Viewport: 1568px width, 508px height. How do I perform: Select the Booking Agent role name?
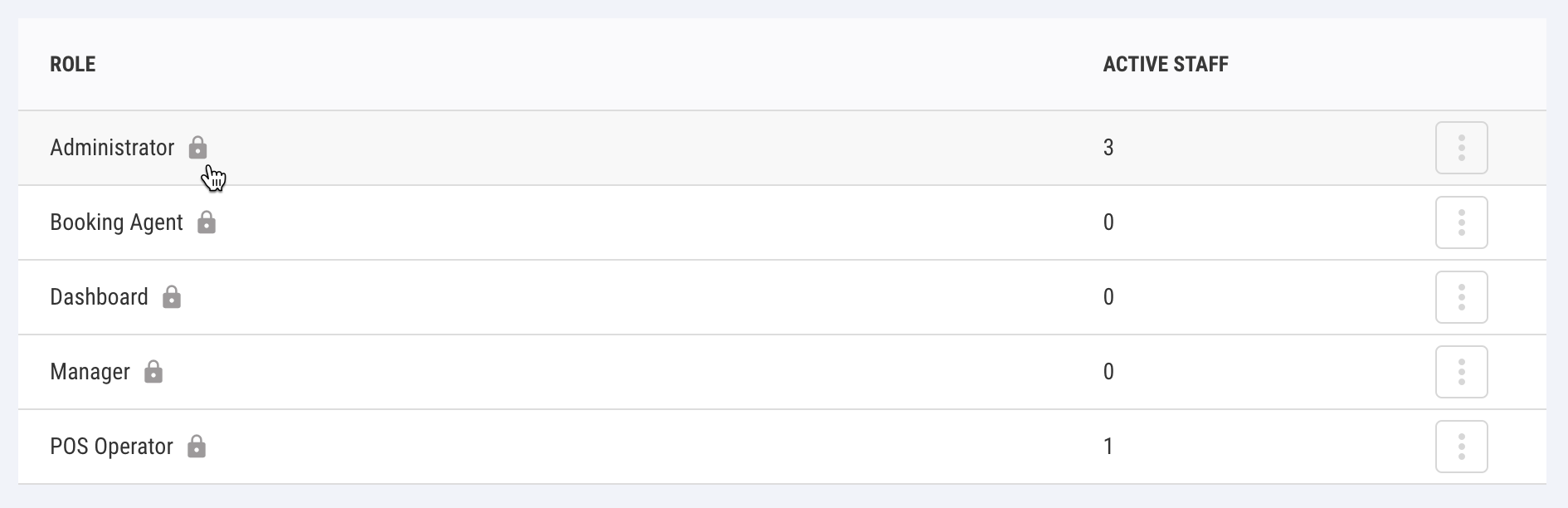point(116,222)
